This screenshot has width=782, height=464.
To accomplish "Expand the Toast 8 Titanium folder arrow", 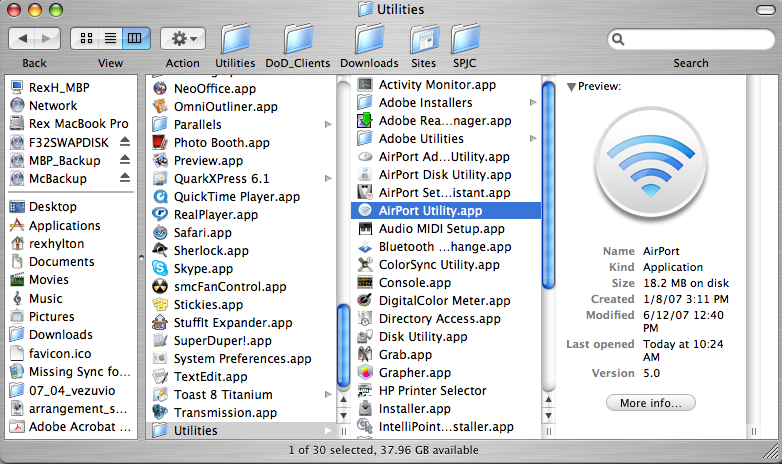I will click(328, 394).
